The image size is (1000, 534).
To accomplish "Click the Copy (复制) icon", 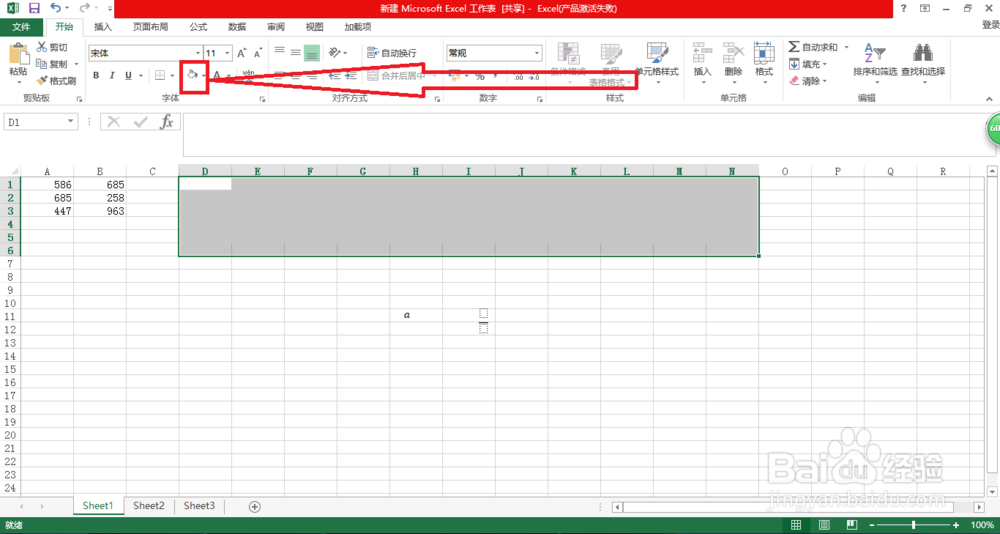I will coord(41,64).
